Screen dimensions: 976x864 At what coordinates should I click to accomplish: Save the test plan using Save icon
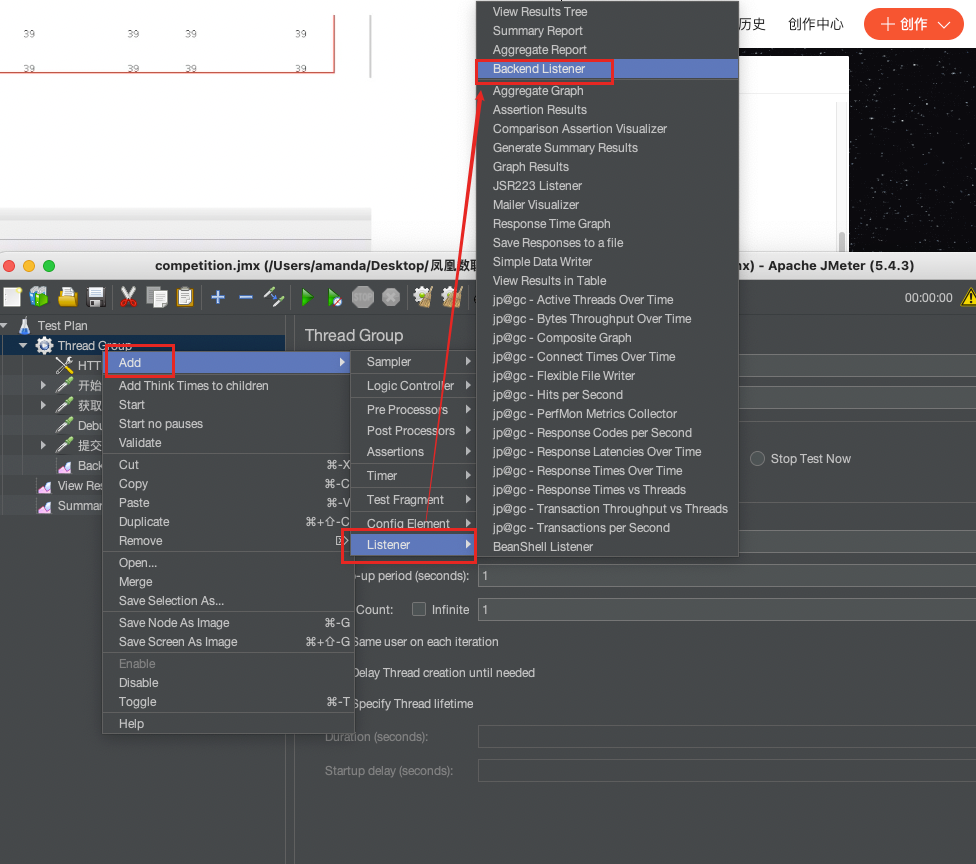tap(96, 297)
